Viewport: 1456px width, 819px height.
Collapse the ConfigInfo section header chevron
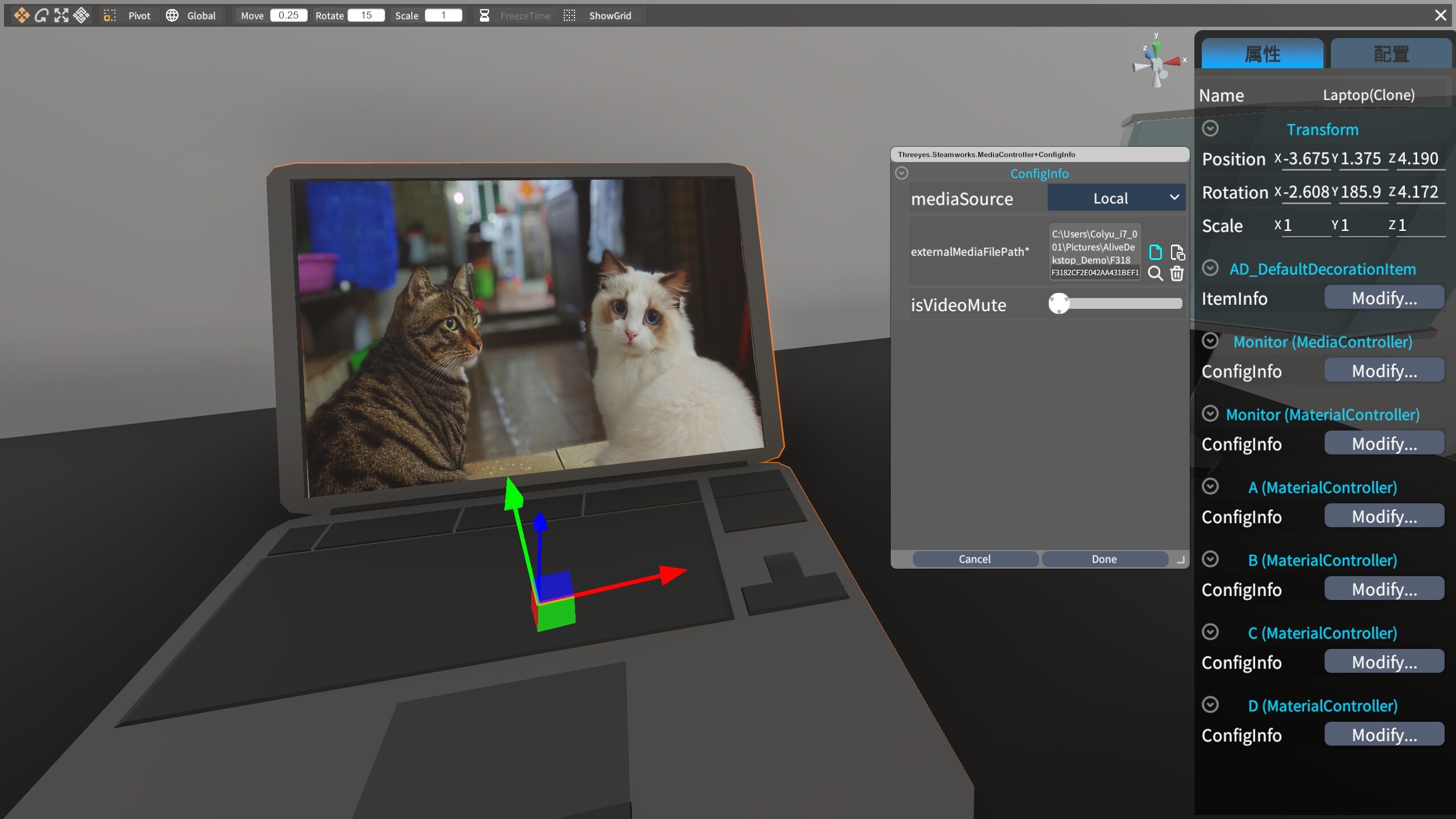[x=901, y=173]
